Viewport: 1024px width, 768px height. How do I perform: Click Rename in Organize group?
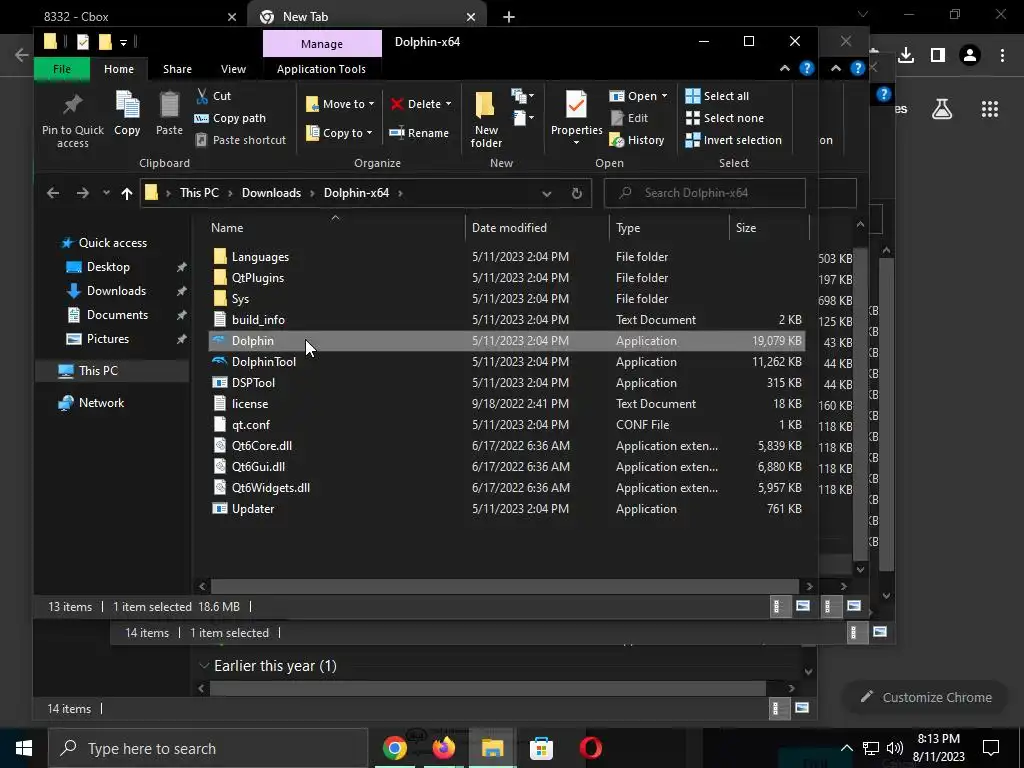point(419,133)
